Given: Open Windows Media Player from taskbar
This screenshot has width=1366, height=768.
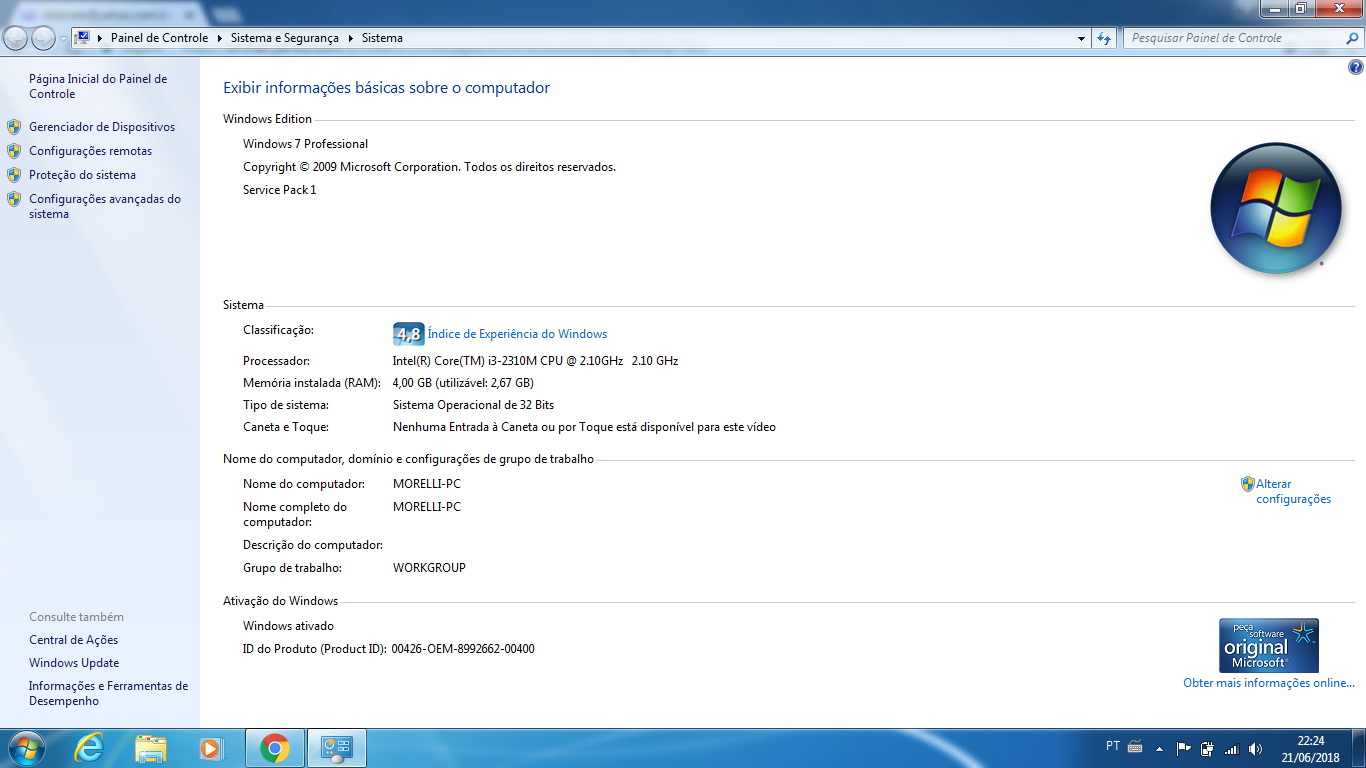Looking at the screenshot, I should [x=211, y=748].
